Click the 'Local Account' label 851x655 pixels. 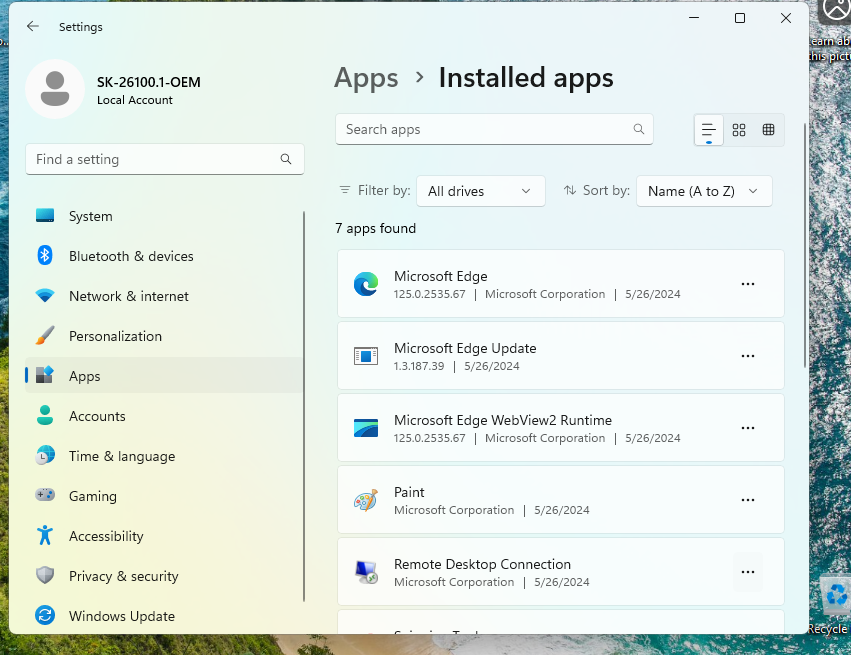(x=135, y=100)
